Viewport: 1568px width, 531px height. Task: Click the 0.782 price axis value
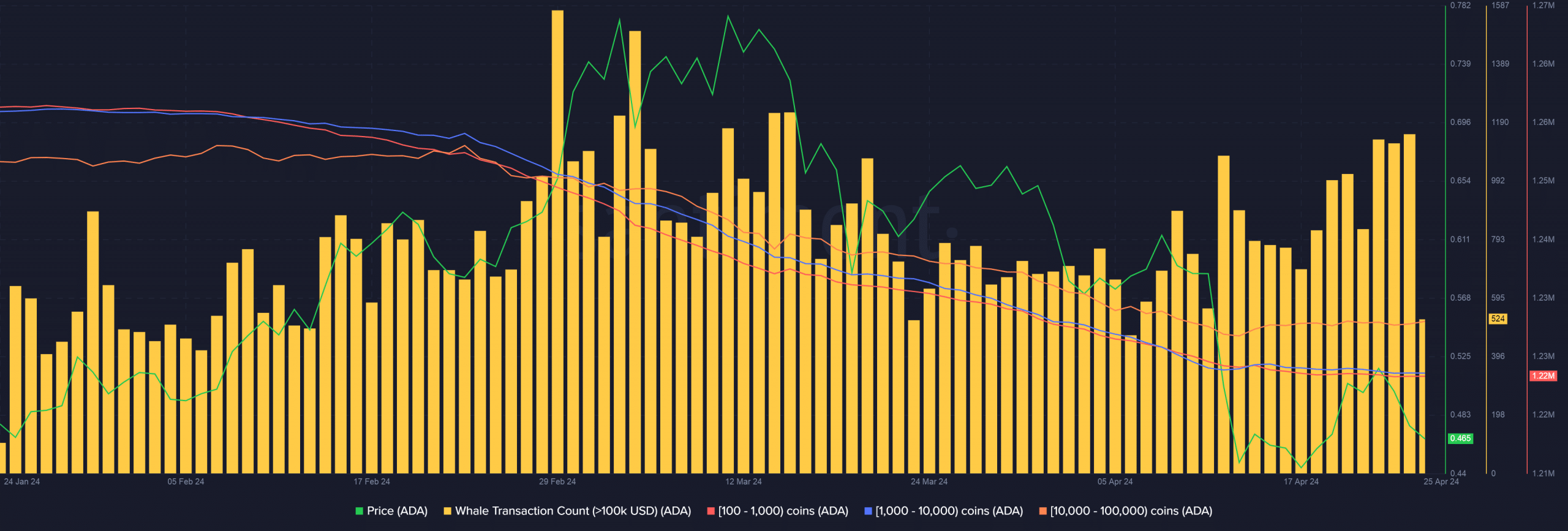[1460, 6]
